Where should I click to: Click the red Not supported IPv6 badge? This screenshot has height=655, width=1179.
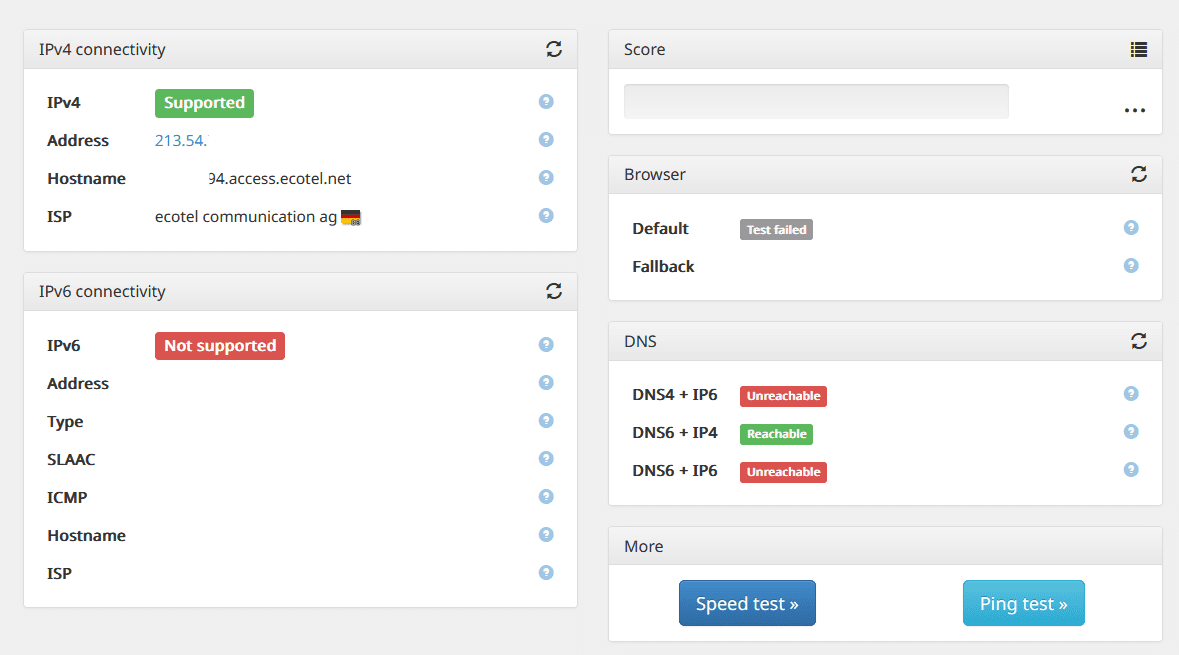pyautogui.click(x=220, y=346)
